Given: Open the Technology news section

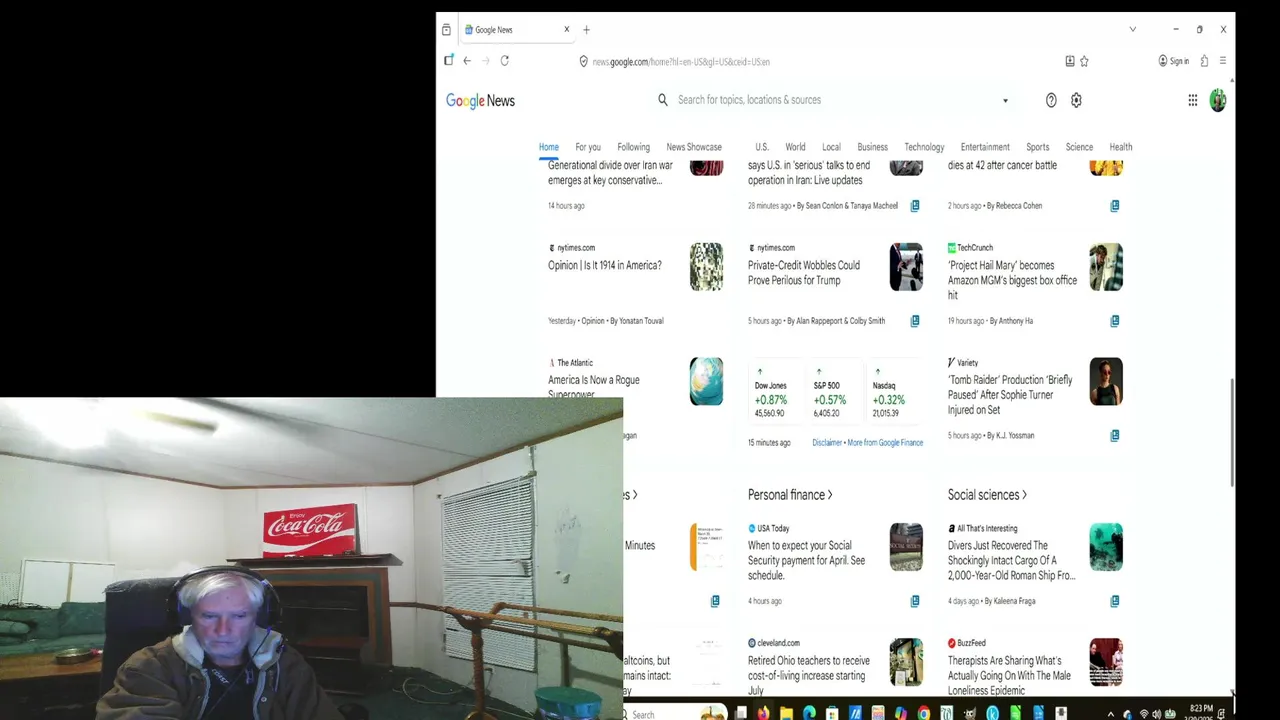Looking at the screenshot, I should click(924, 147).
